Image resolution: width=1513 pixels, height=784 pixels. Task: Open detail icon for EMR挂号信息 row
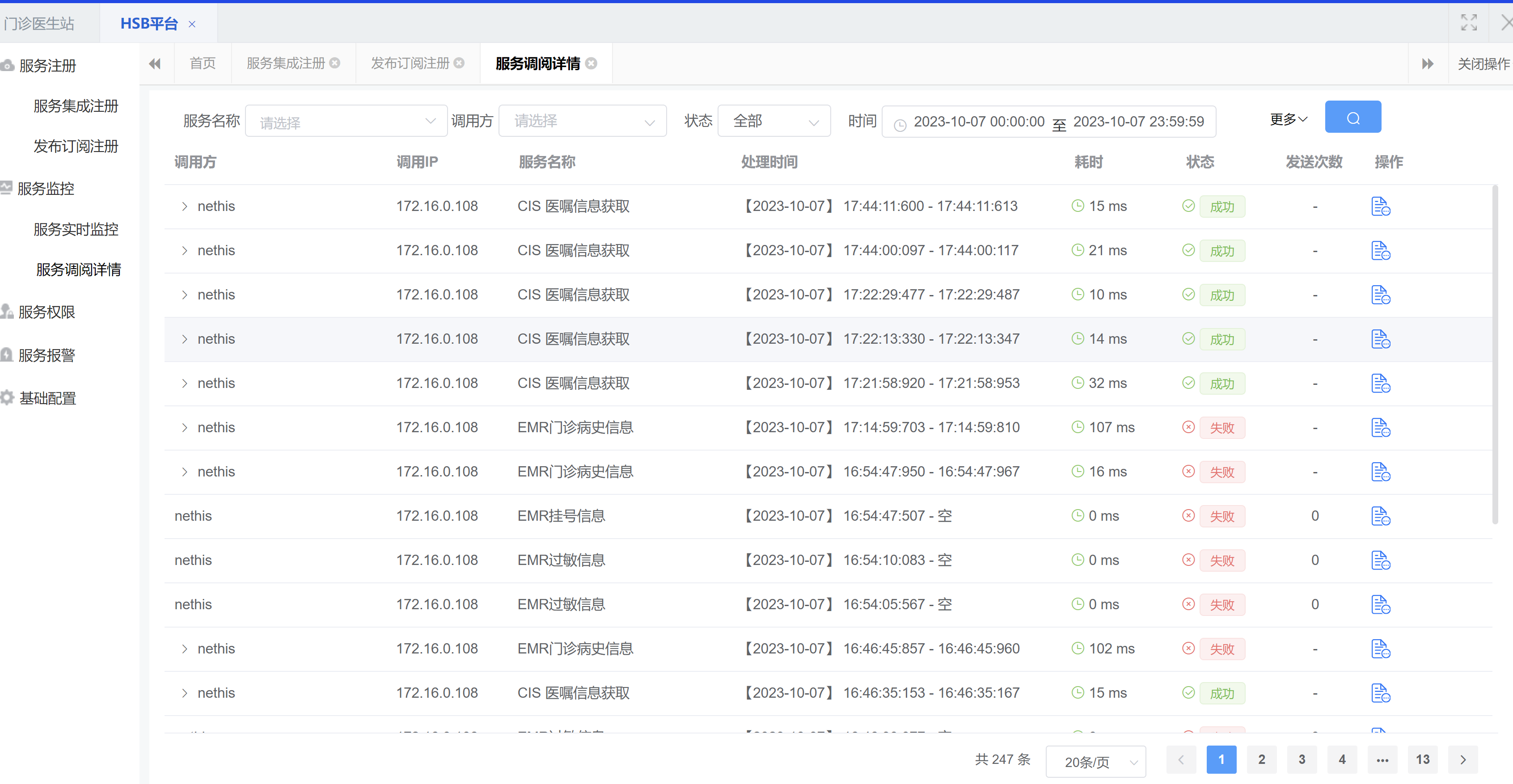[1380, 516]
